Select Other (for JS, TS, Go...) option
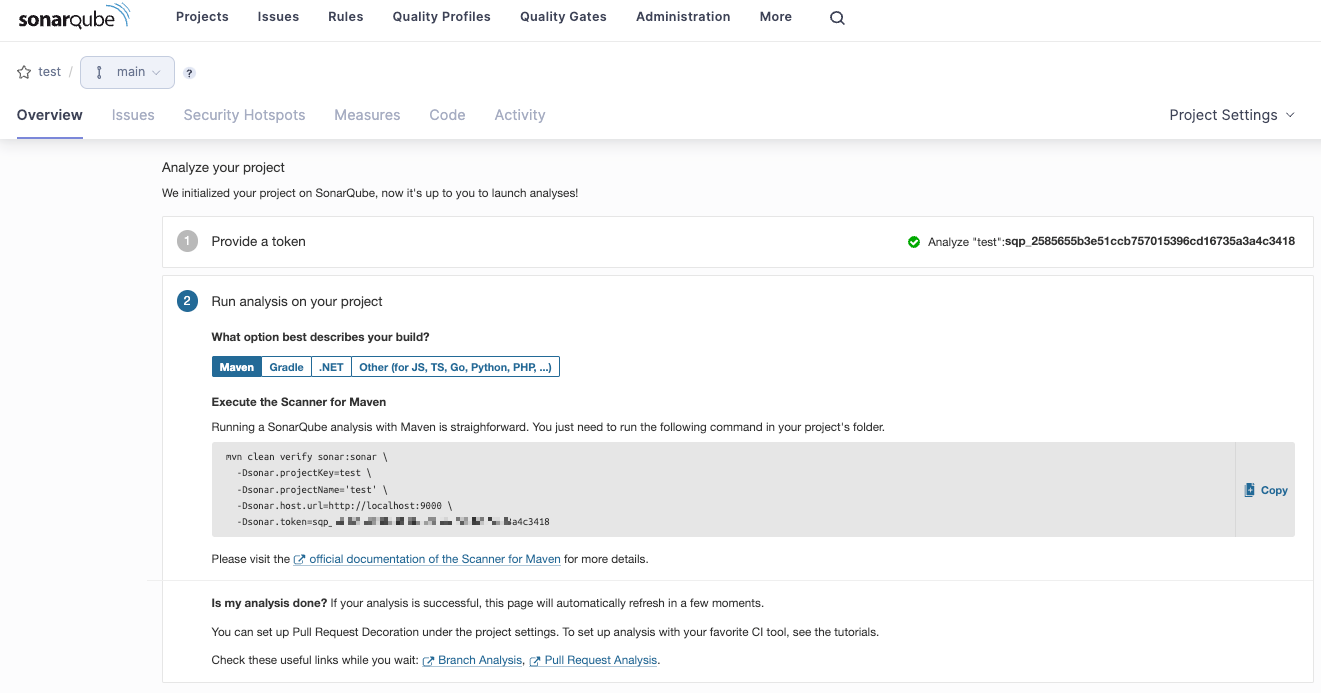Image resolution: width=1321 pixels, height=693 pixels. [456, 367]
